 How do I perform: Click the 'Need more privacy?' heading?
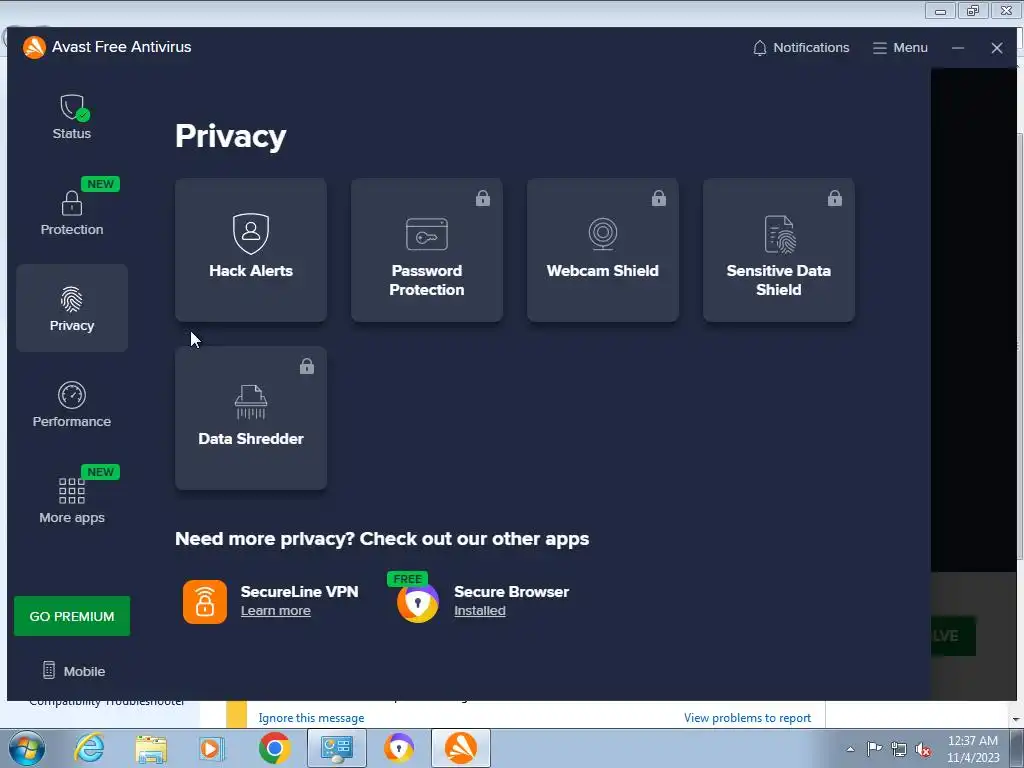point(382,539)
